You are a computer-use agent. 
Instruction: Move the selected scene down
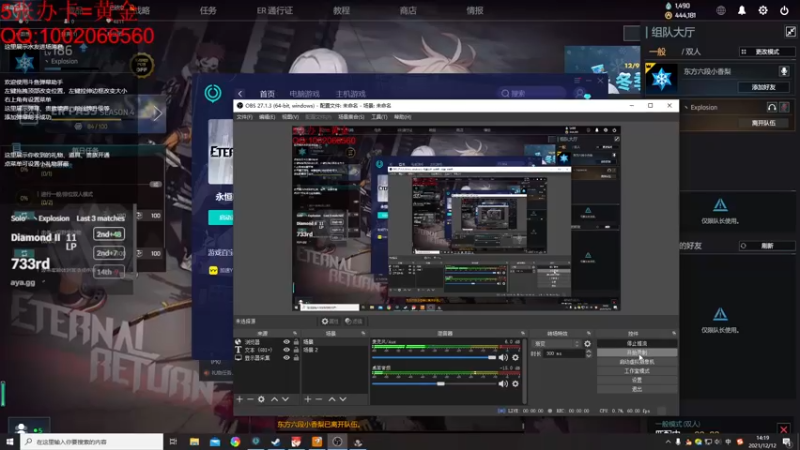point(343,399)
